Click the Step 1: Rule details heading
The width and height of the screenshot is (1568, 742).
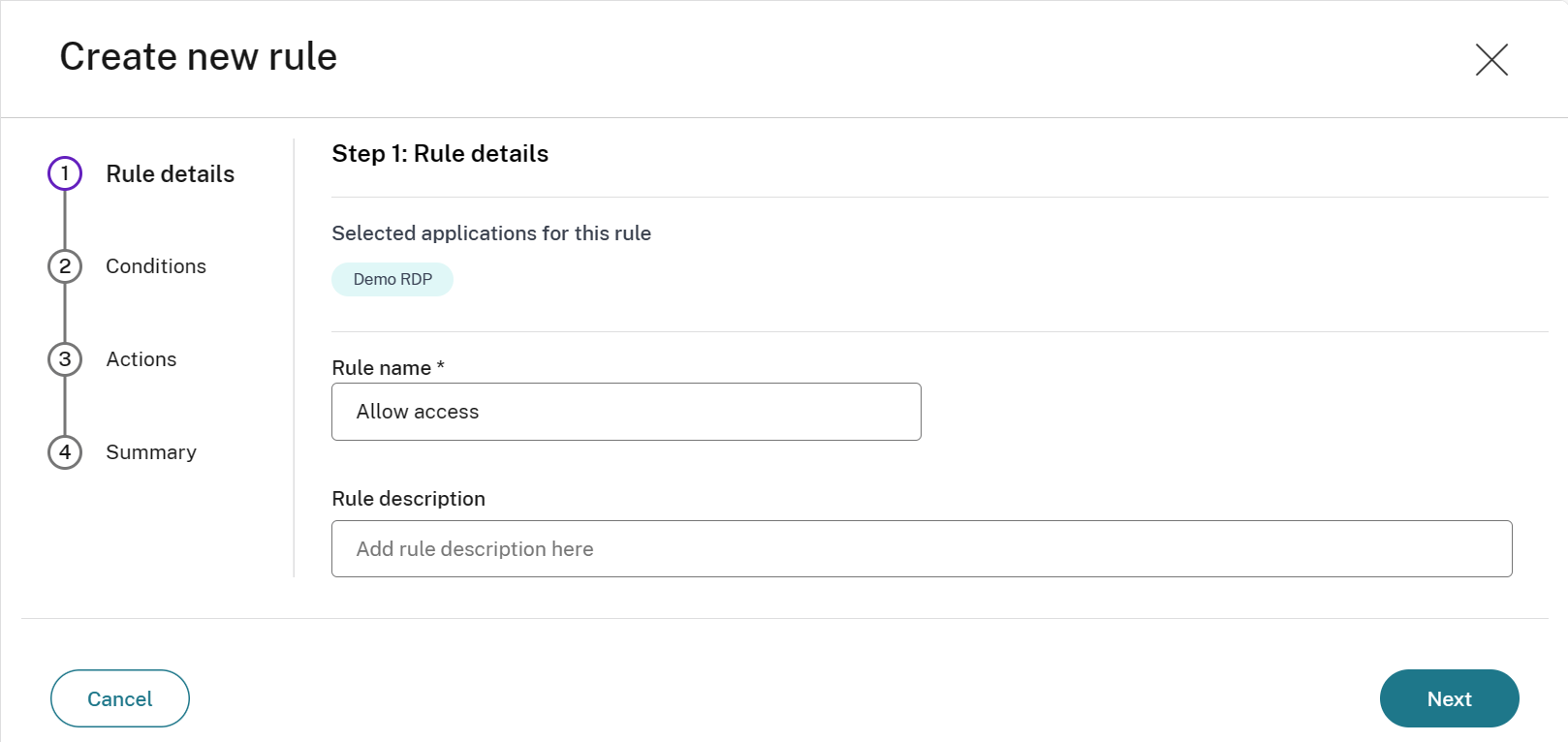pyautogui.click(x=440, y=154)
